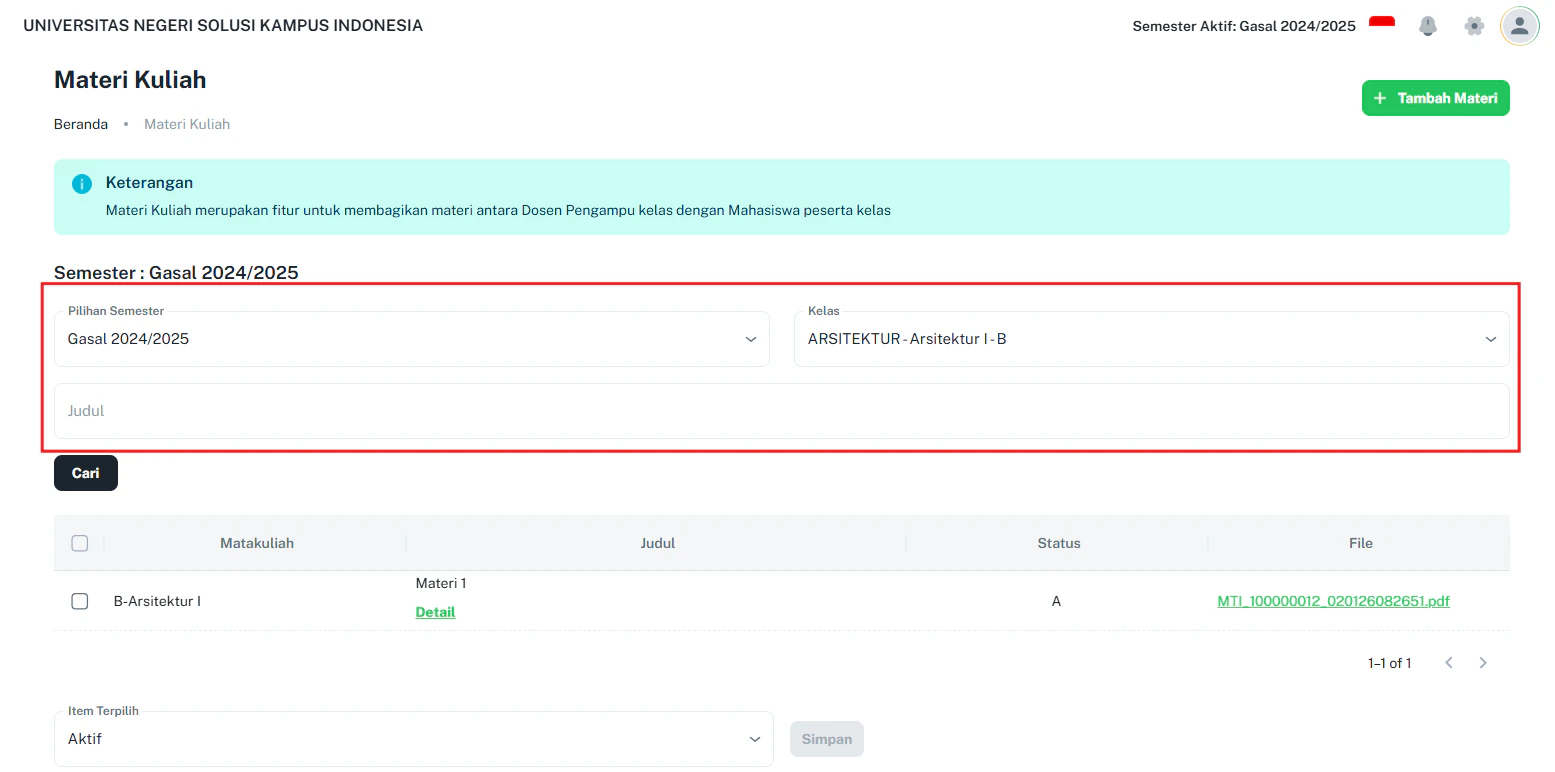Viewport: 1555px width, 772px height.
Task: Go to the previous page arrow
Action: pyautogui.click(x=1449, y=663)
